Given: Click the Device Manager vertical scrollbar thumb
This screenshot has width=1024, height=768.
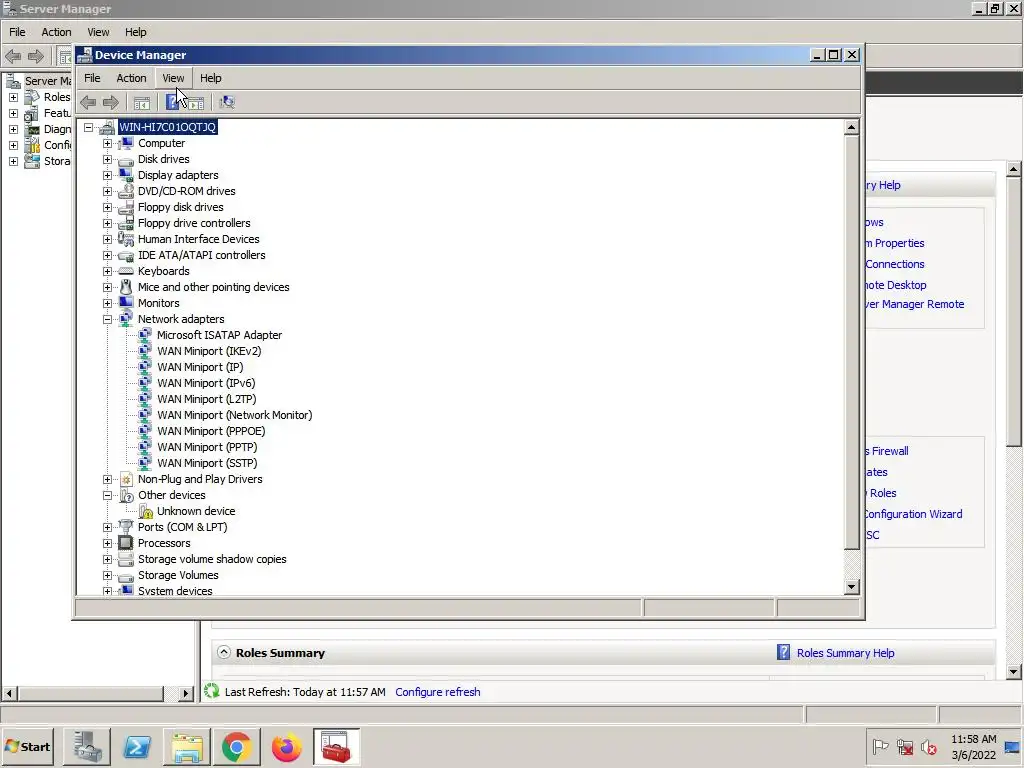Looking at the screenshot, I should click(851, 342).
